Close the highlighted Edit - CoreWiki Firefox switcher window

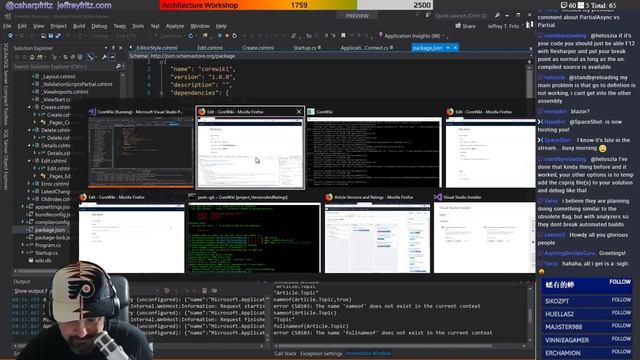tap(299, 111)
